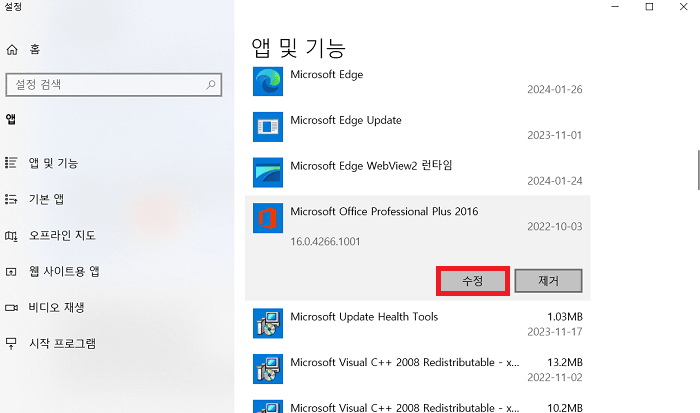
Task: Close the 설정 window
Action: pyautogui.click(x=683, y=7)
